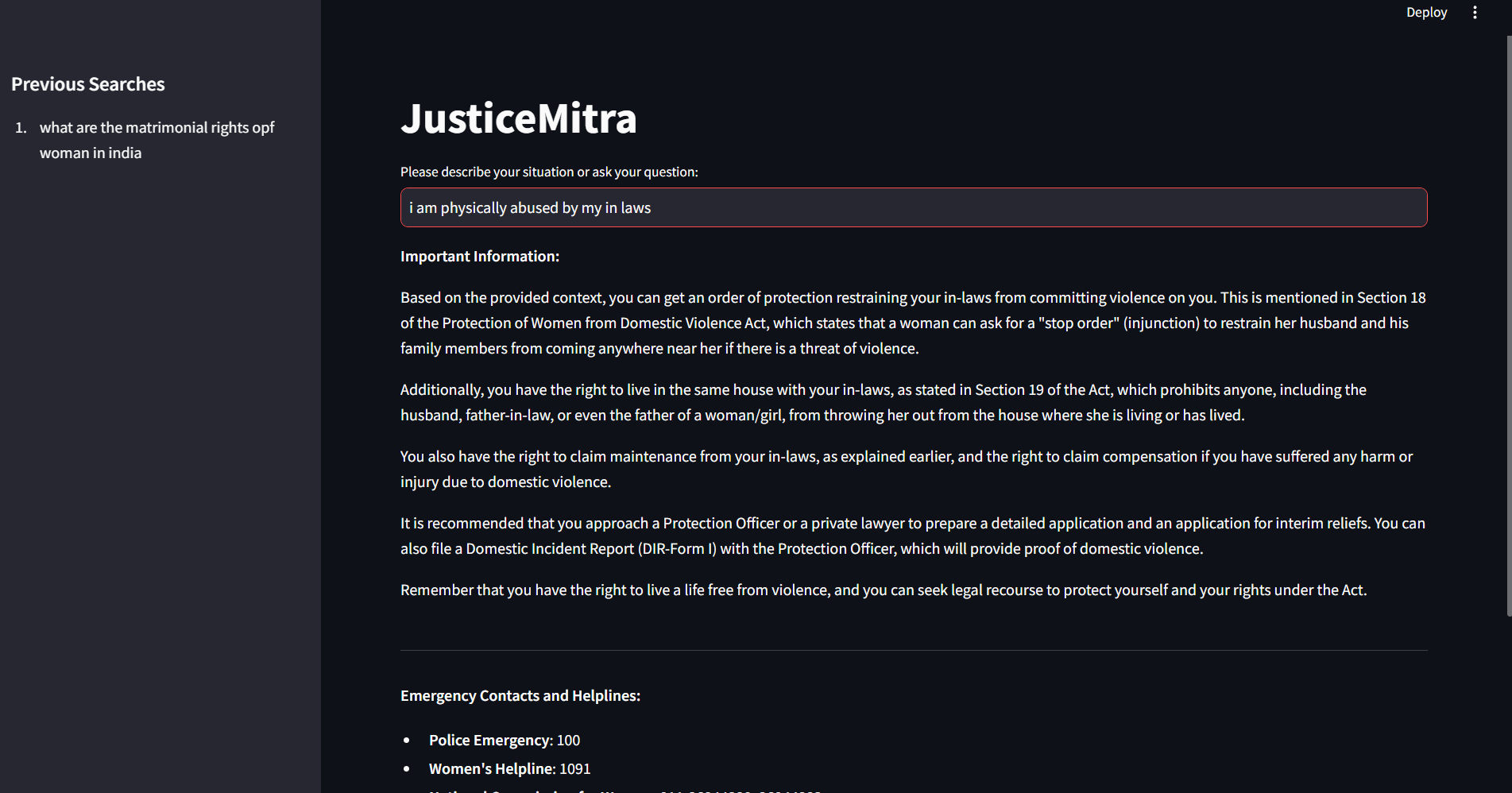This screenshot has height=793, width=1512.
Task: Select the Women's Helpline: 1091 entry
Action: click(509, 769)
